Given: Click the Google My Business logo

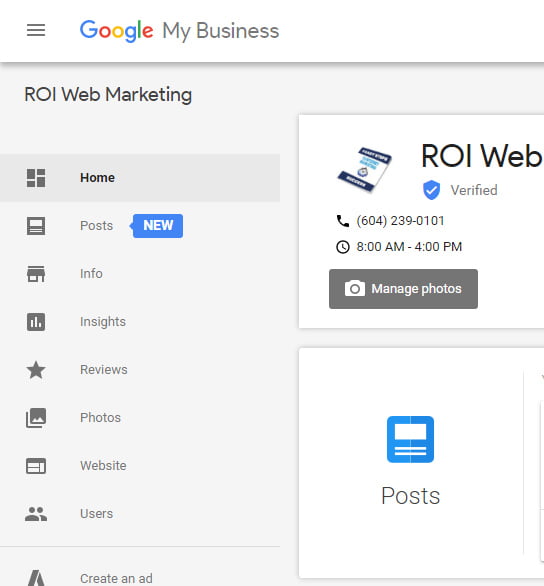Looking at the screenshot, I should pos(179,31).
